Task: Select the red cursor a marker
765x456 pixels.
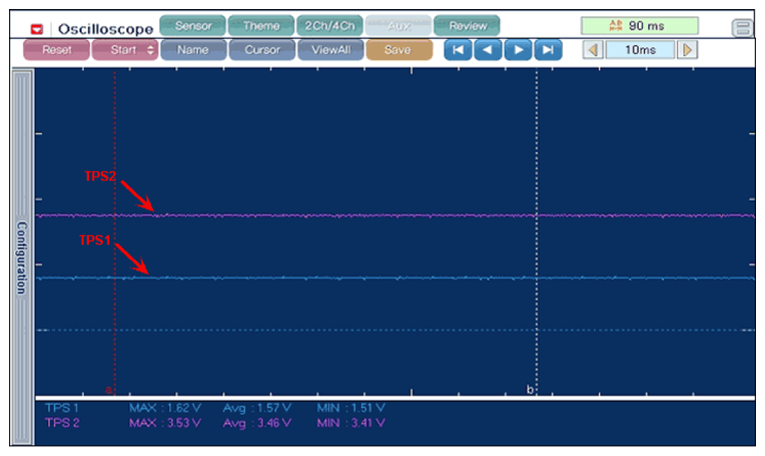Action: 109,390
